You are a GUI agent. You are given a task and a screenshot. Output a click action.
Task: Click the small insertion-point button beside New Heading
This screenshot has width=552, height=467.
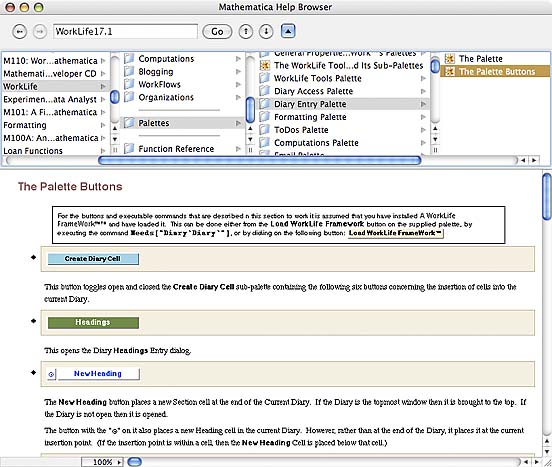[51, 374]
